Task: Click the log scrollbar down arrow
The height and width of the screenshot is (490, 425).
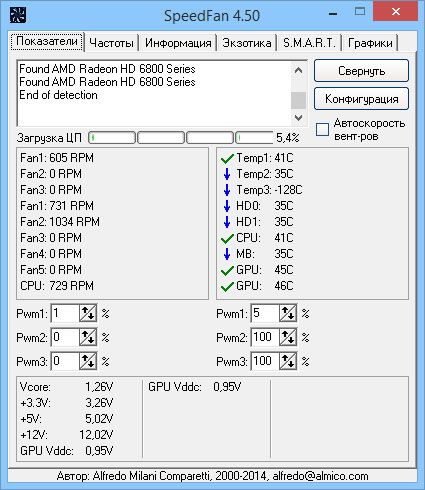Action: [x=298, y=118]
